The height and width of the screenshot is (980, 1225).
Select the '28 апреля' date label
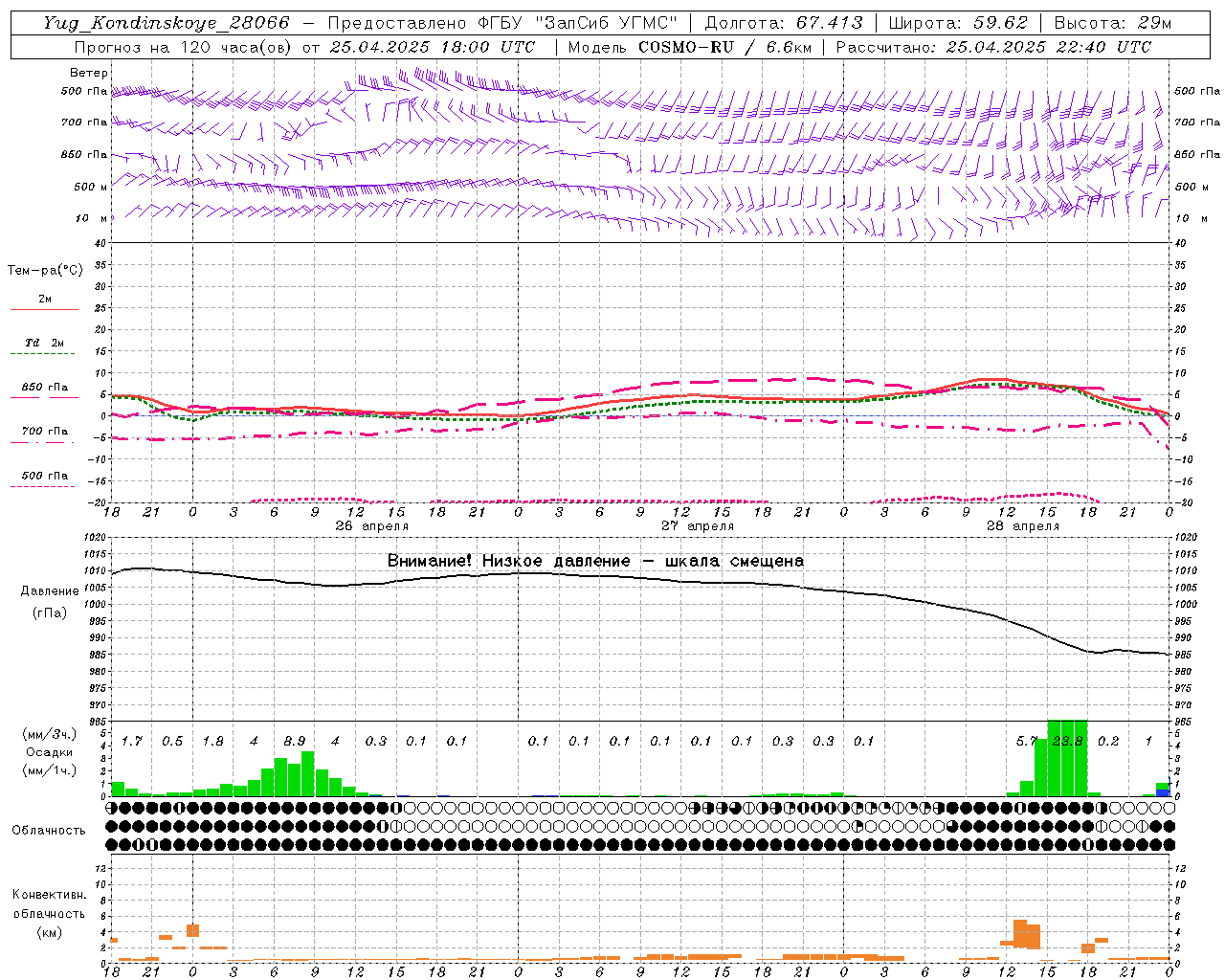coord(1023,526)
